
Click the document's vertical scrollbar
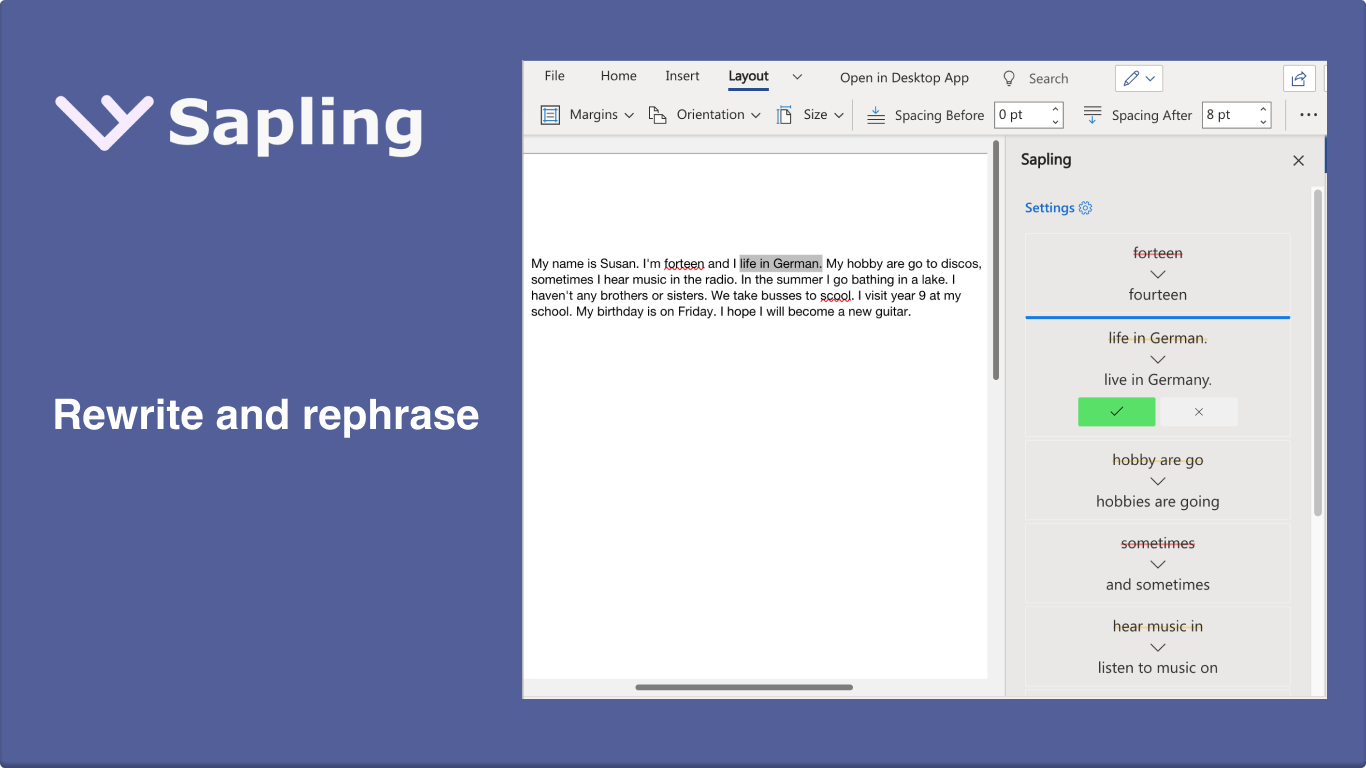tap(996, 260)
